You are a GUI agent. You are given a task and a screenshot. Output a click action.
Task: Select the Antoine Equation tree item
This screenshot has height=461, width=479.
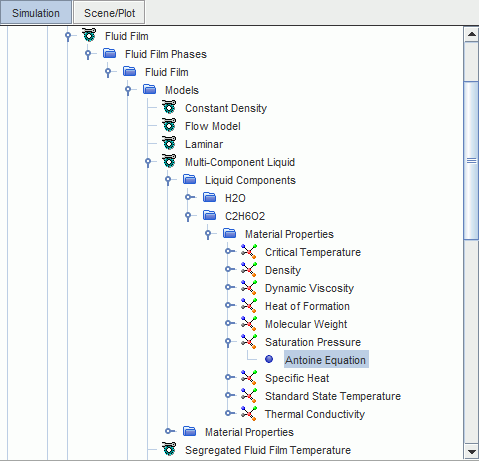click(x=326, y=359)
